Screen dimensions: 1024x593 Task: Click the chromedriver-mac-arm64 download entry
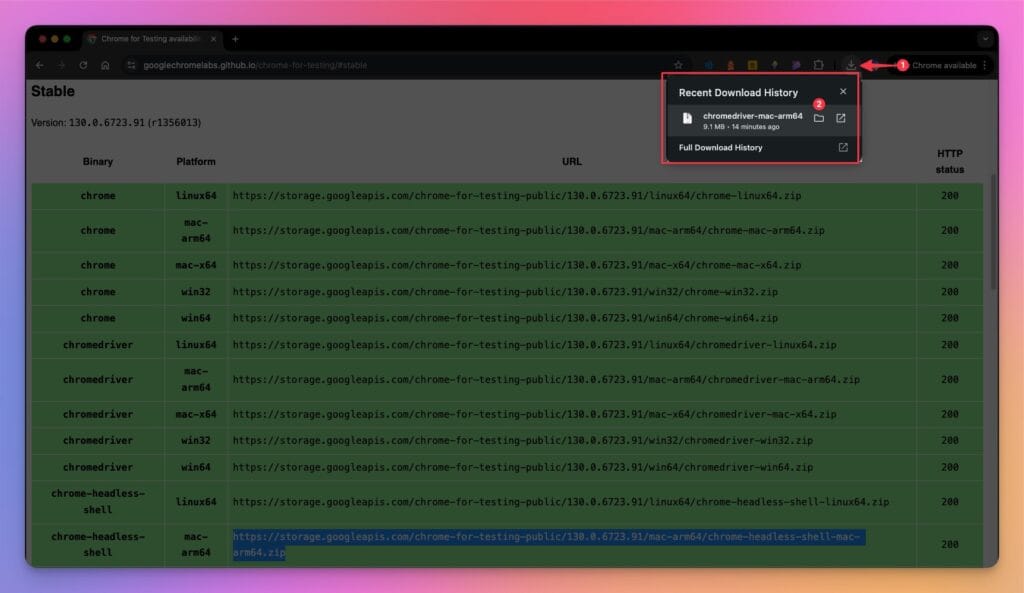pyautogui.click(x=761, y=120)
